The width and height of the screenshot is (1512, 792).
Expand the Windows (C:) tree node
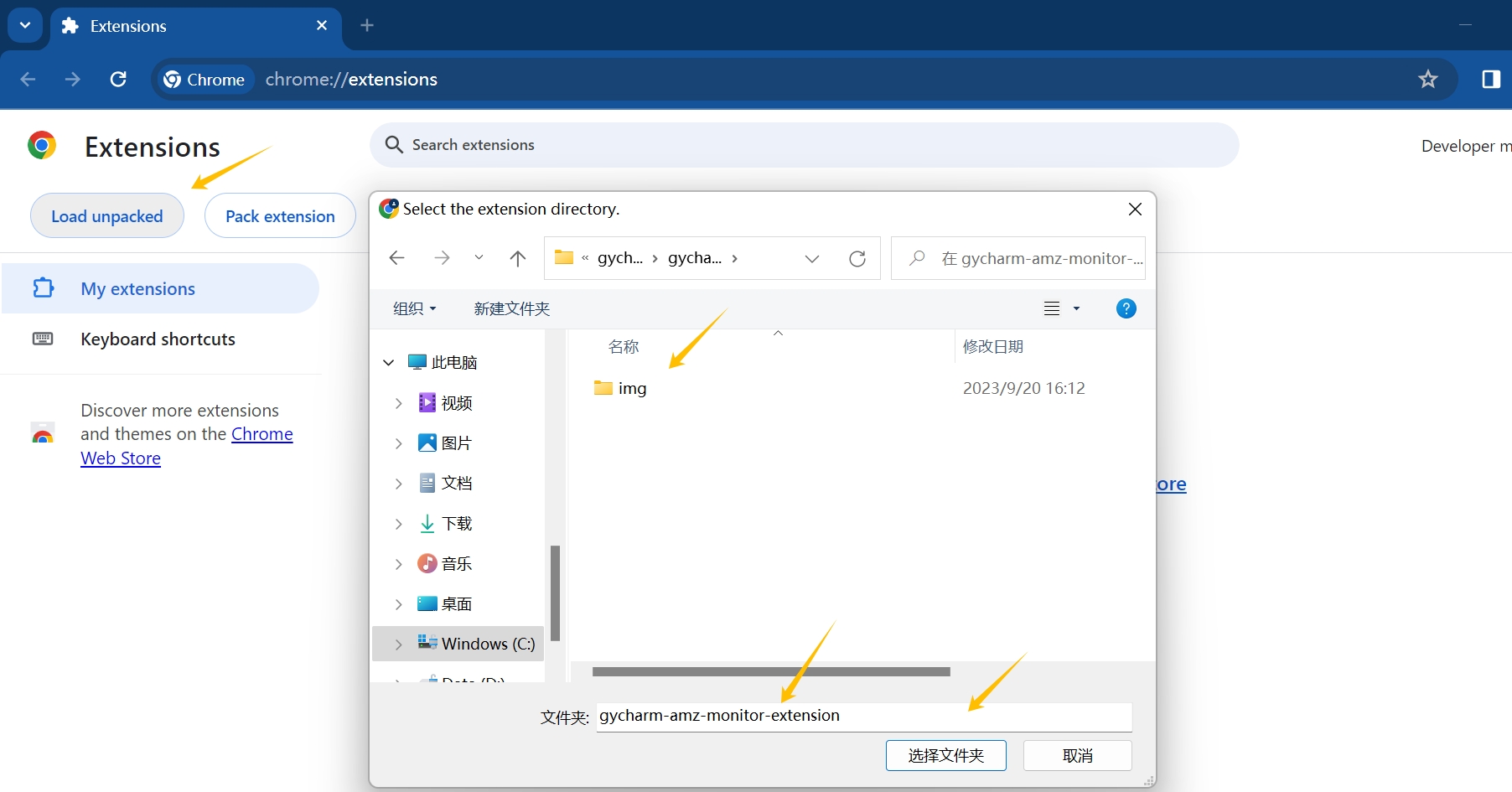399,644
